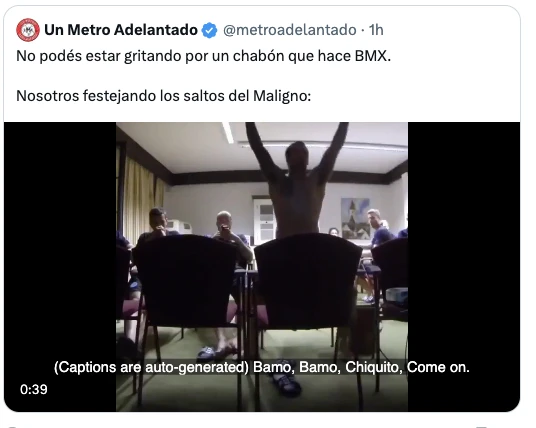Image resolution: width=536 pixels, height=428 pixels.
Task: Click the word 'BMX' in the tweet
Action: (373, 56)
